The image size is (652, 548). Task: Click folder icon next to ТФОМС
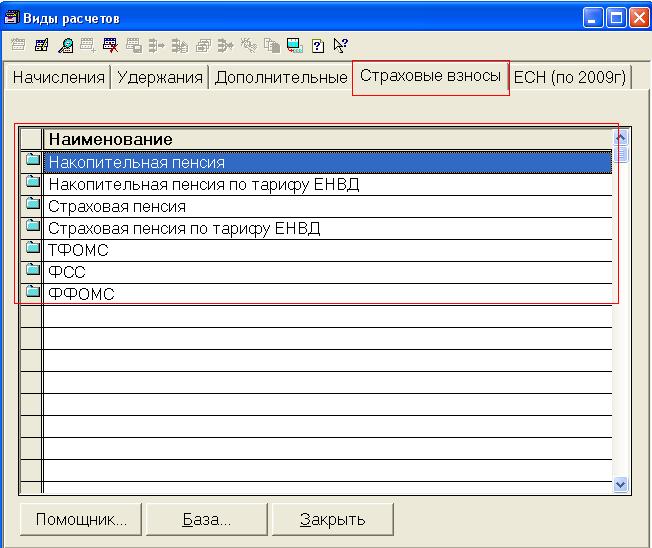point(32,249)
